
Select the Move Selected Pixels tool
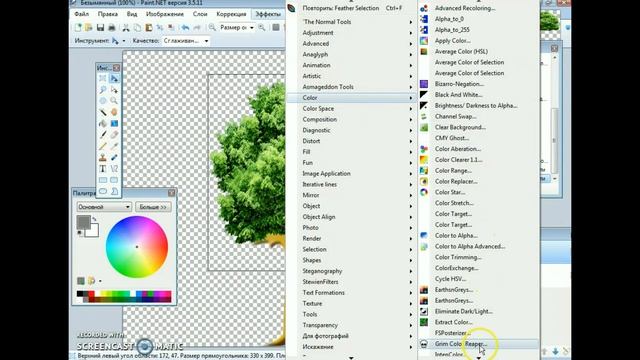pos(114,78)
